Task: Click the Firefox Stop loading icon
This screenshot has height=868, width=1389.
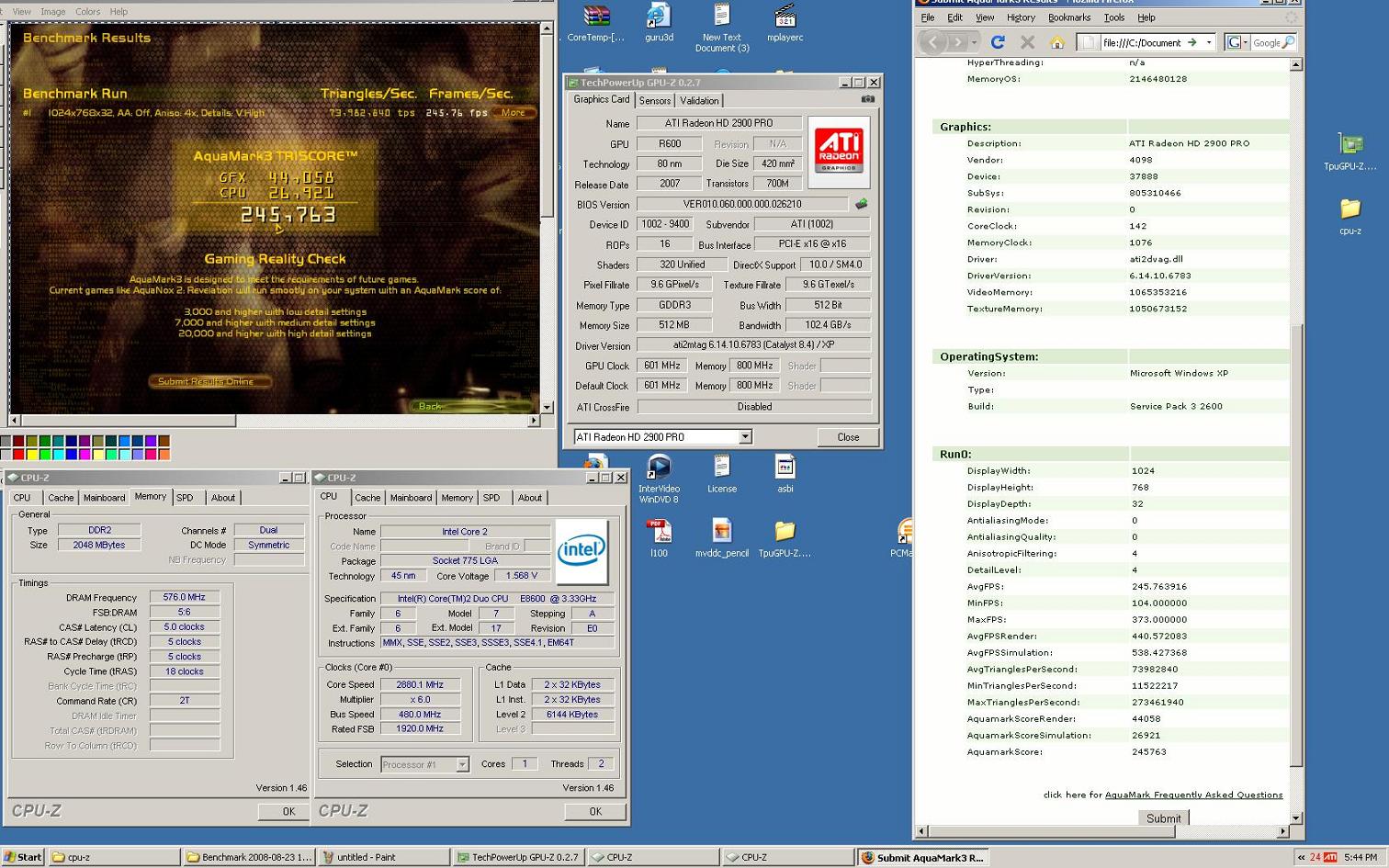Action: [x=1028, y=42]
